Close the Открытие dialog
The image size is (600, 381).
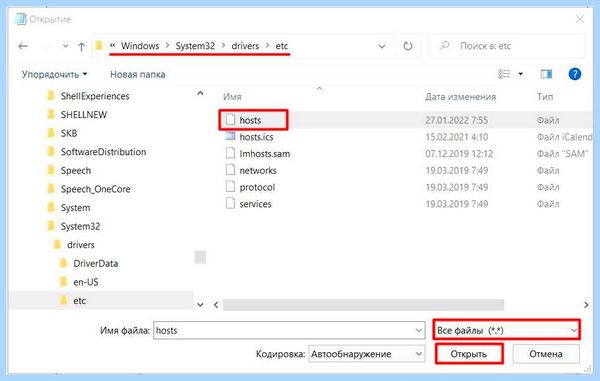click(x=580, y=19)
